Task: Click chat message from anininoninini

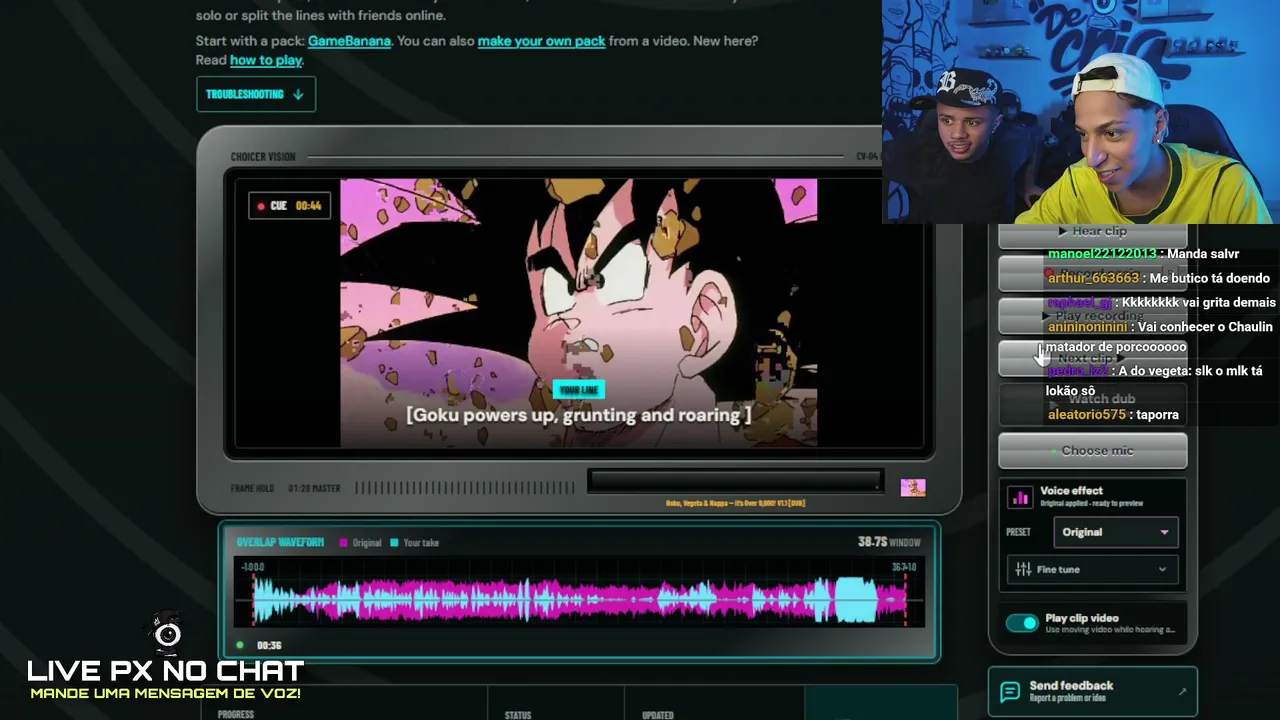Action: tap(1159, 337)
